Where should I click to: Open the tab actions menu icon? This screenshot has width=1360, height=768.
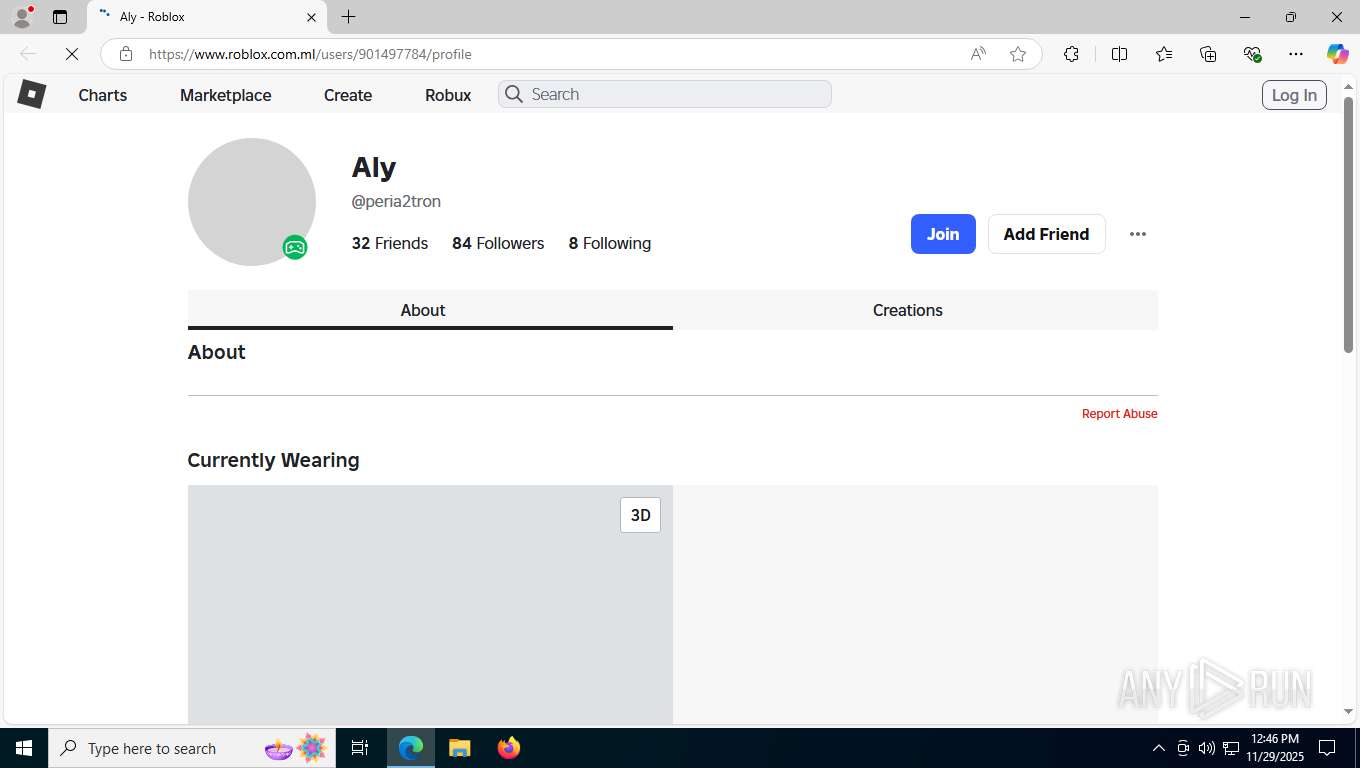tap(60, 17)
